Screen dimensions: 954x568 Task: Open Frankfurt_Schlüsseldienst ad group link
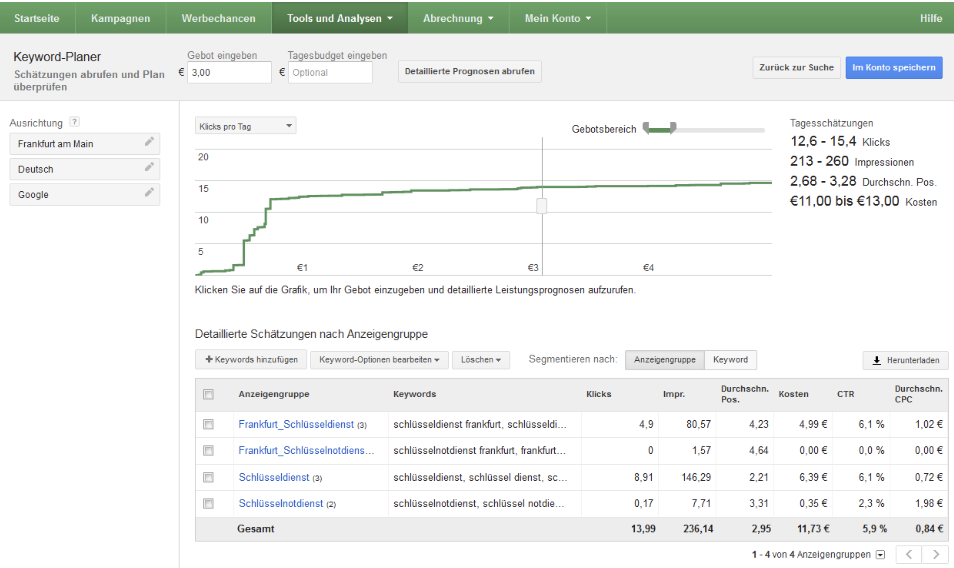[x=296, y=424]
